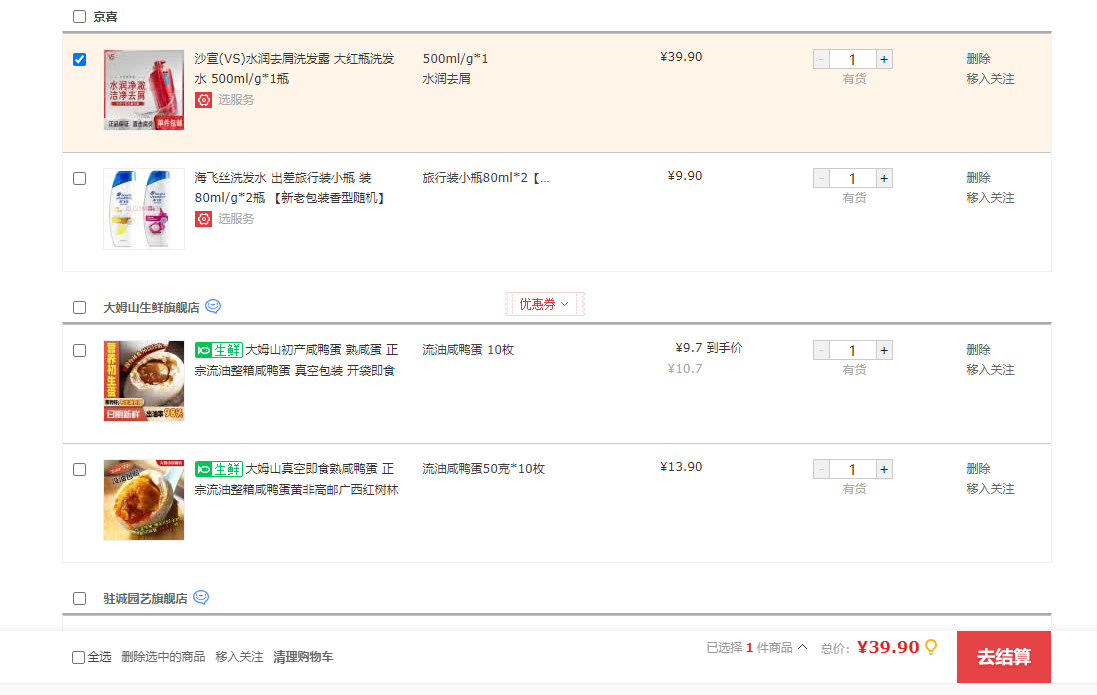Viewport: 1097px width, 695px height.
Task: Select the 京喜 store checkbox
Action: [80, 17]
